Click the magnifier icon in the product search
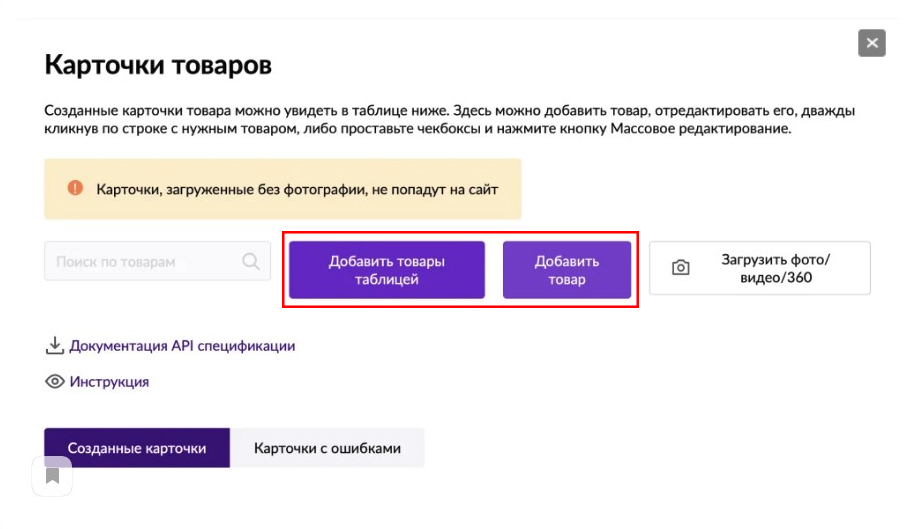916x529 pixels. click(x=251, y=262)
